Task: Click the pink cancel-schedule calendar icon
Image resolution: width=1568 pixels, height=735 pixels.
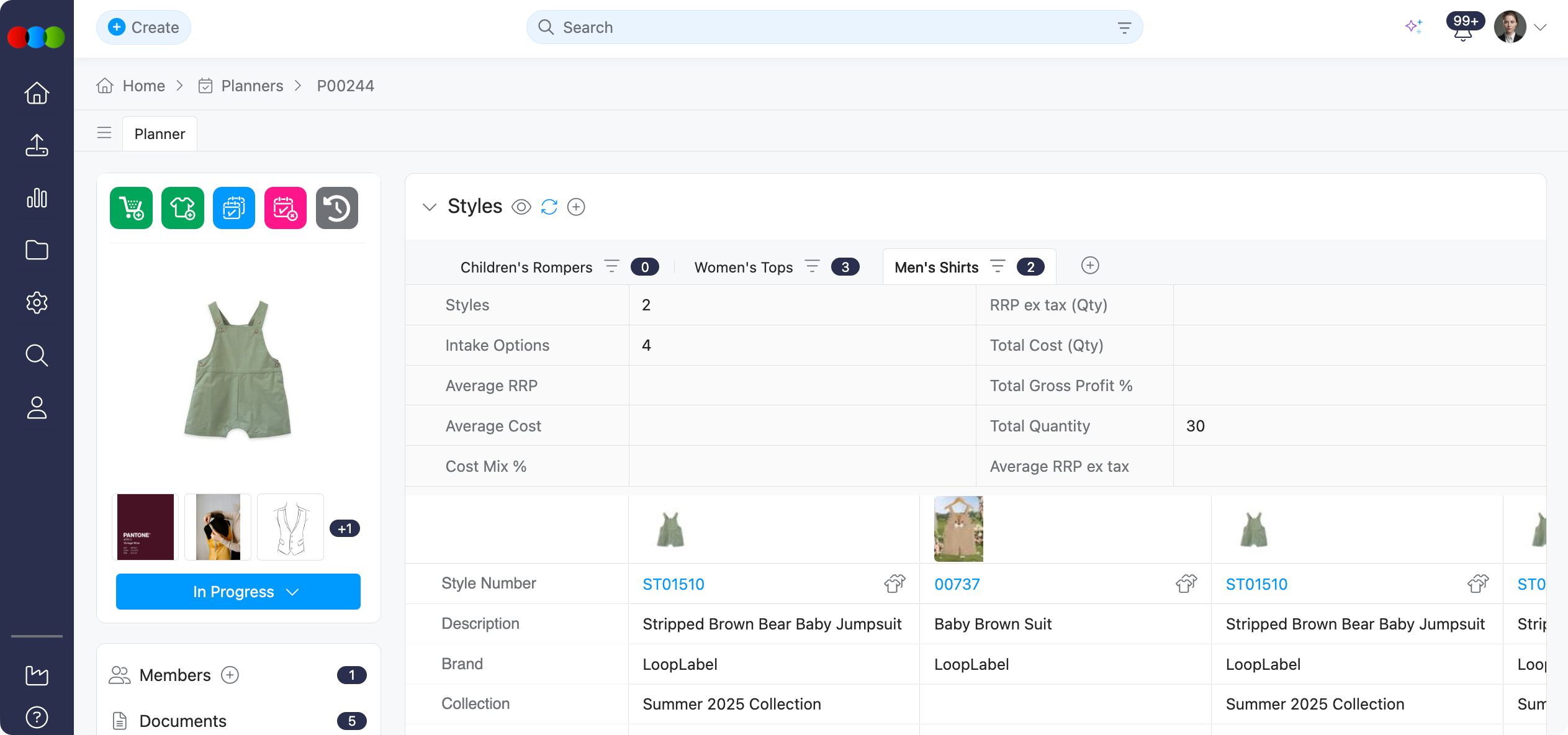Action: pos(286,208)
